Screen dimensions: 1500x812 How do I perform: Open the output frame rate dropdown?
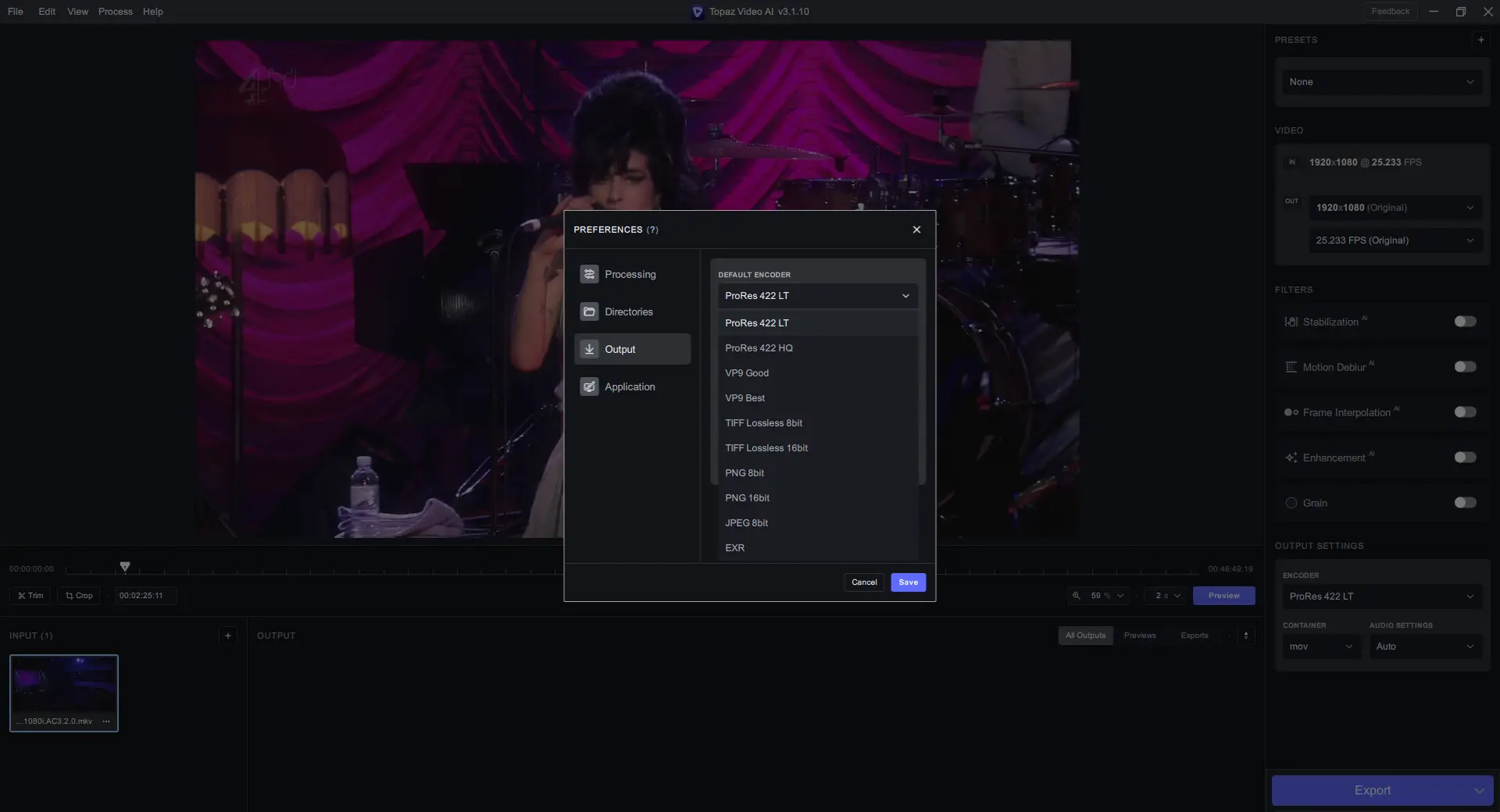[x=1395, y=240]
